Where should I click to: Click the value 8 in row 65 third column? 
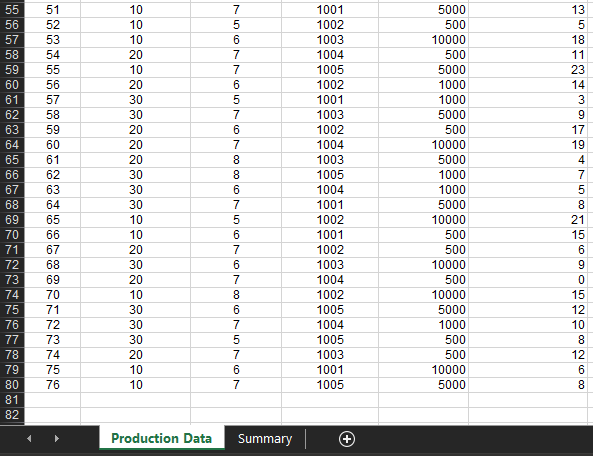coord(236,160)
